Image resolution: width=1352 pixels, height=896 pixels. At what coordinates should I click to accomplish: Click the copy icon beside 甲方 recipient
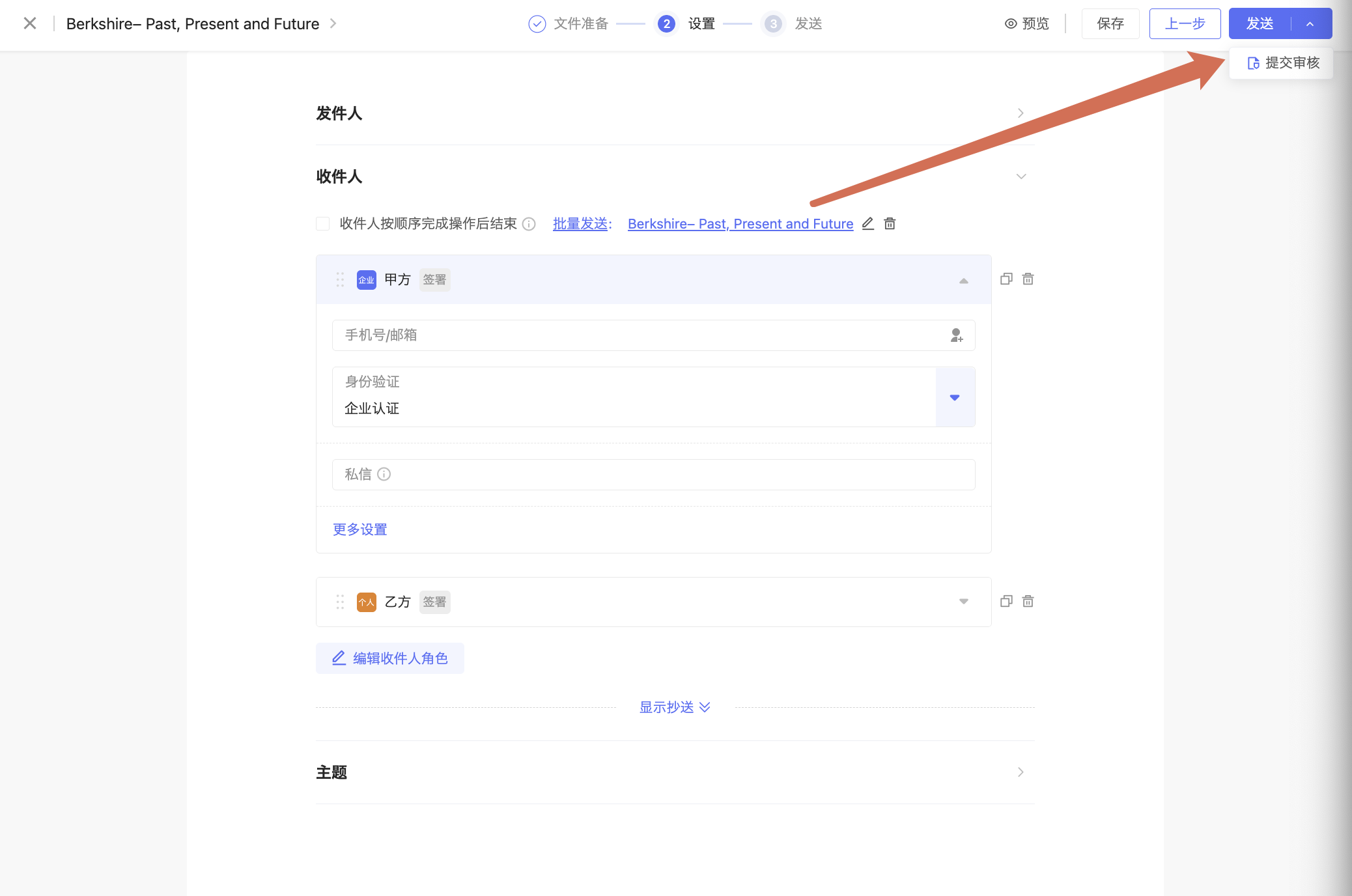click(1006, 279)
